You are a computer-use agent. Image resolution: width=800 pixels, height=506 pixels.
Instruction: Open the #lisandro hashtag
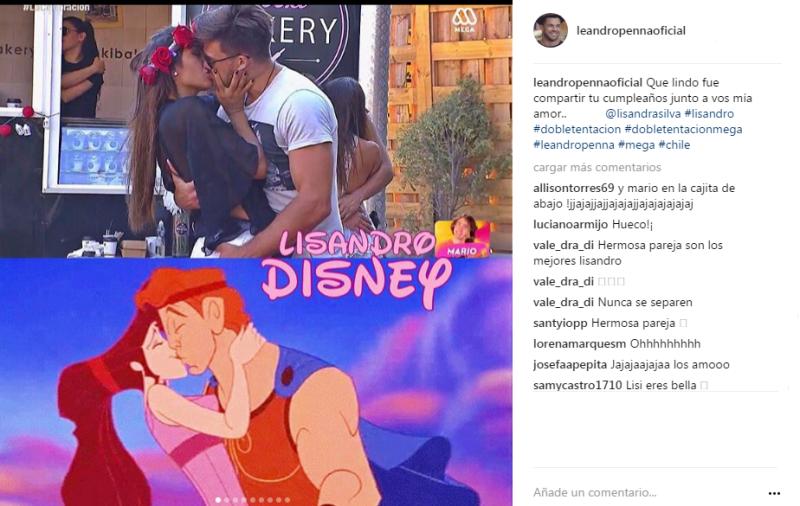coord(709,114)
